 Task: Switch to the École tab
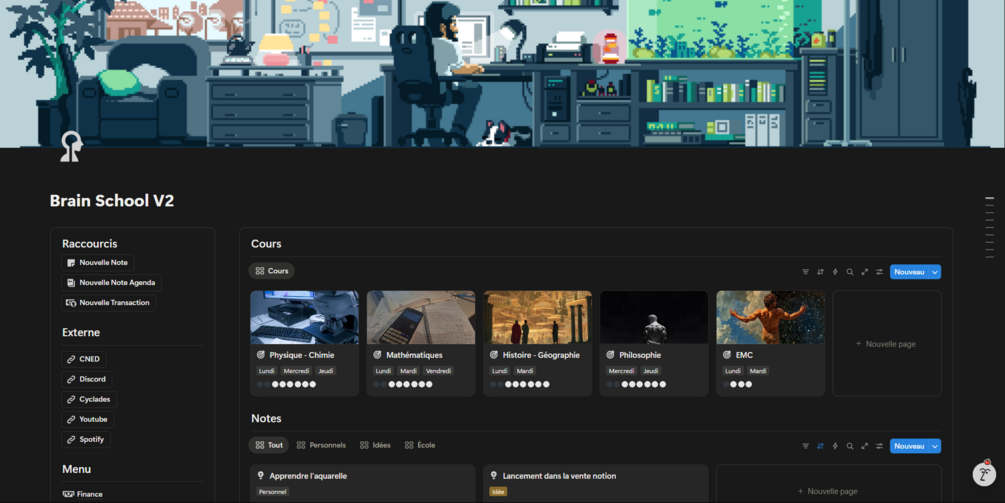pyautogui.click(x=420, y=445)
